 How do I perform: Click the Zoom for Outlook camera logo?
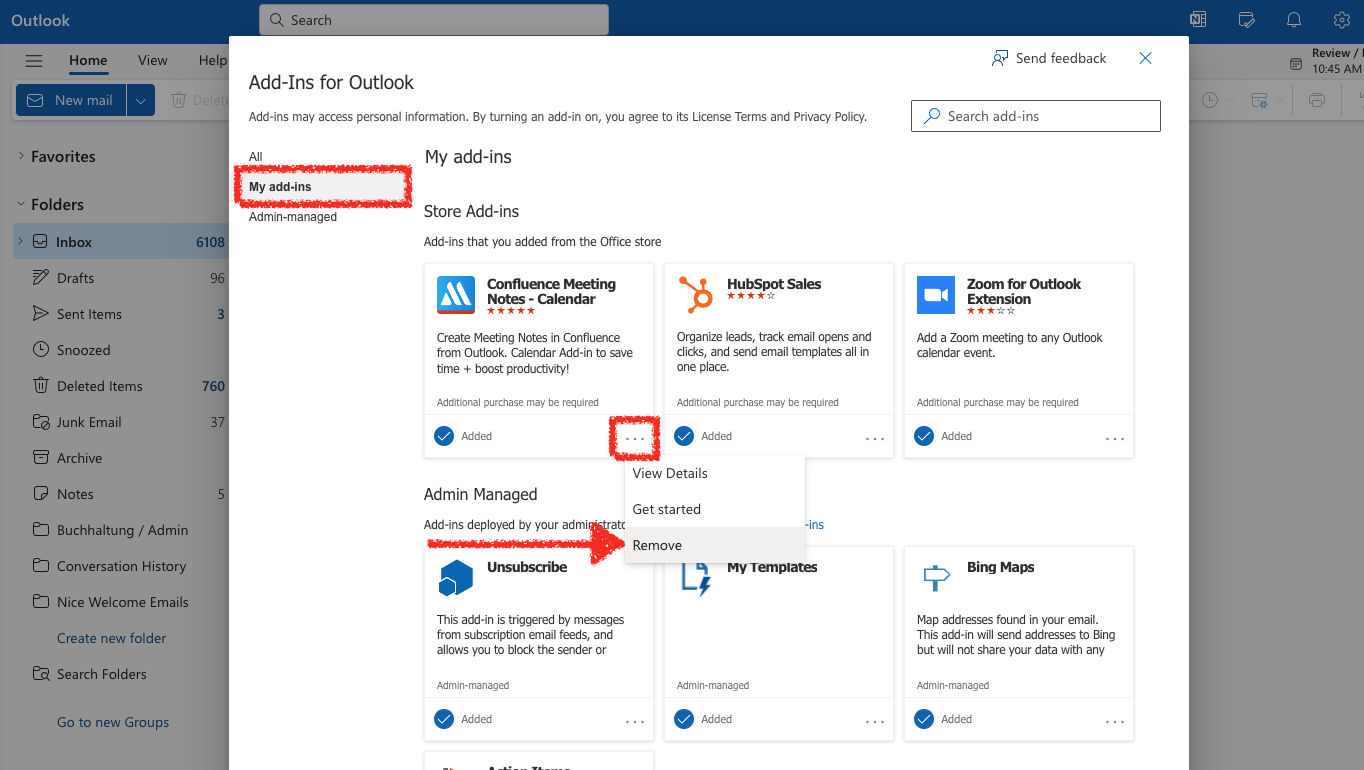click(936, 295)
